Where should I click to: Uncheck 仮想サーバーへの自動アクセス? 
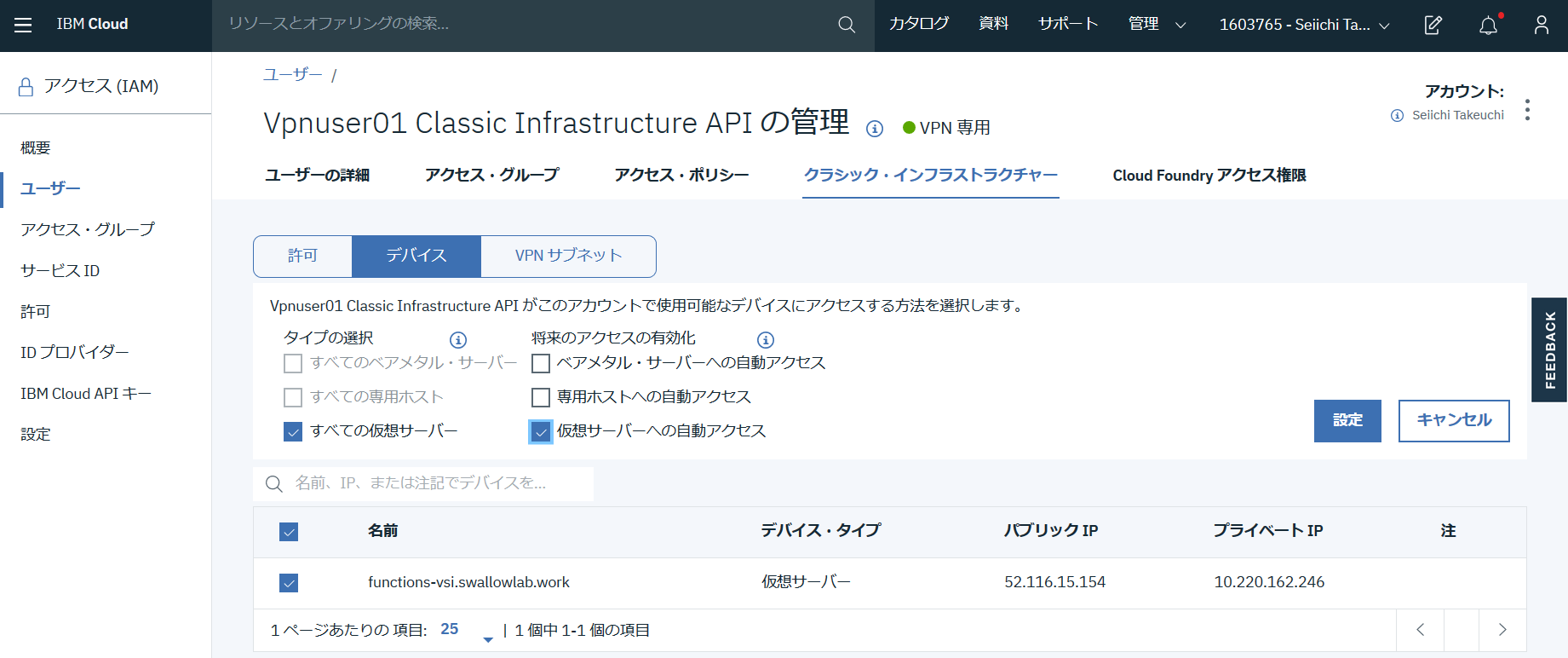[x=541, y=432]
